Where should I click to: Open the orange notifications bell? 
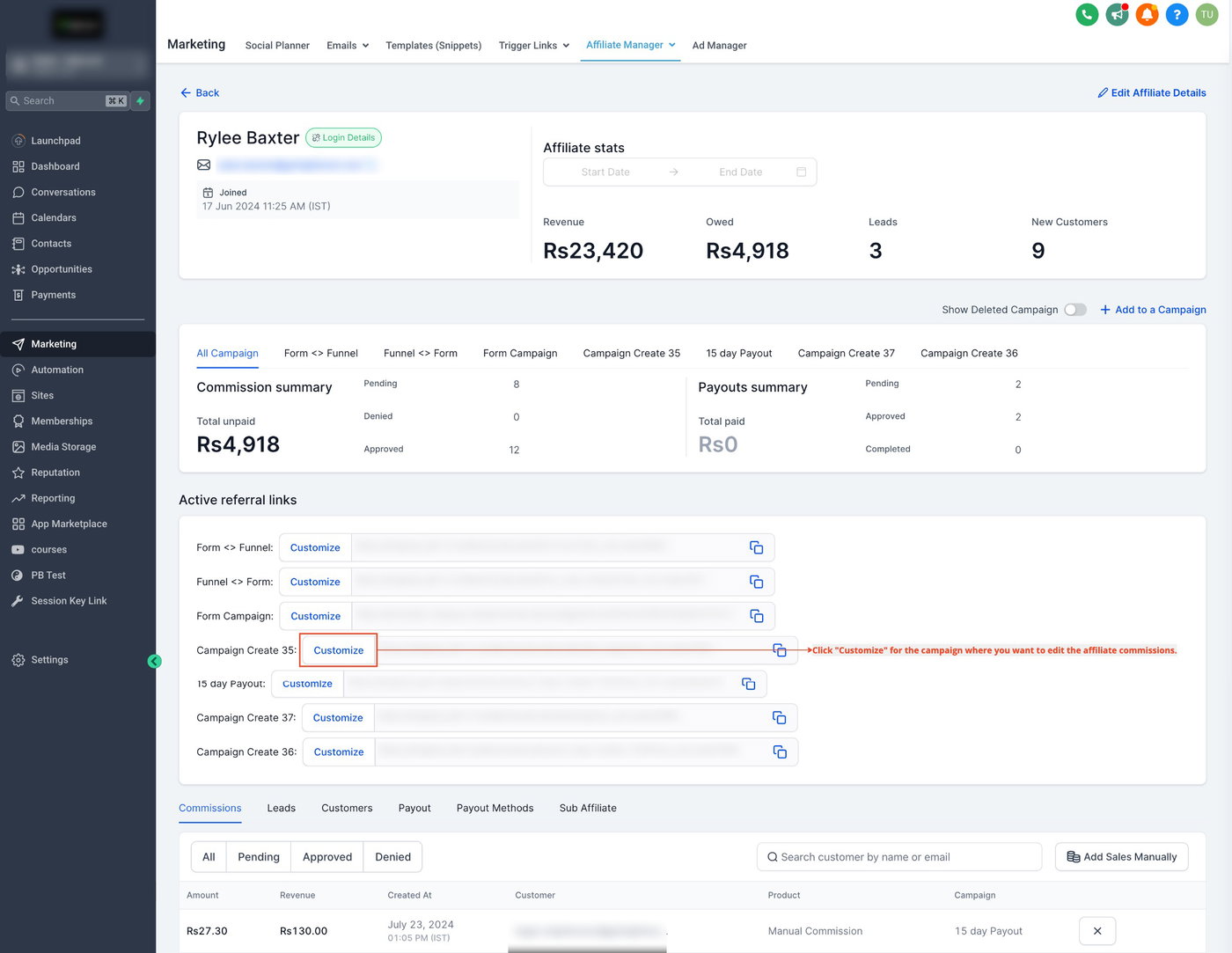(x=1147, y=14)
